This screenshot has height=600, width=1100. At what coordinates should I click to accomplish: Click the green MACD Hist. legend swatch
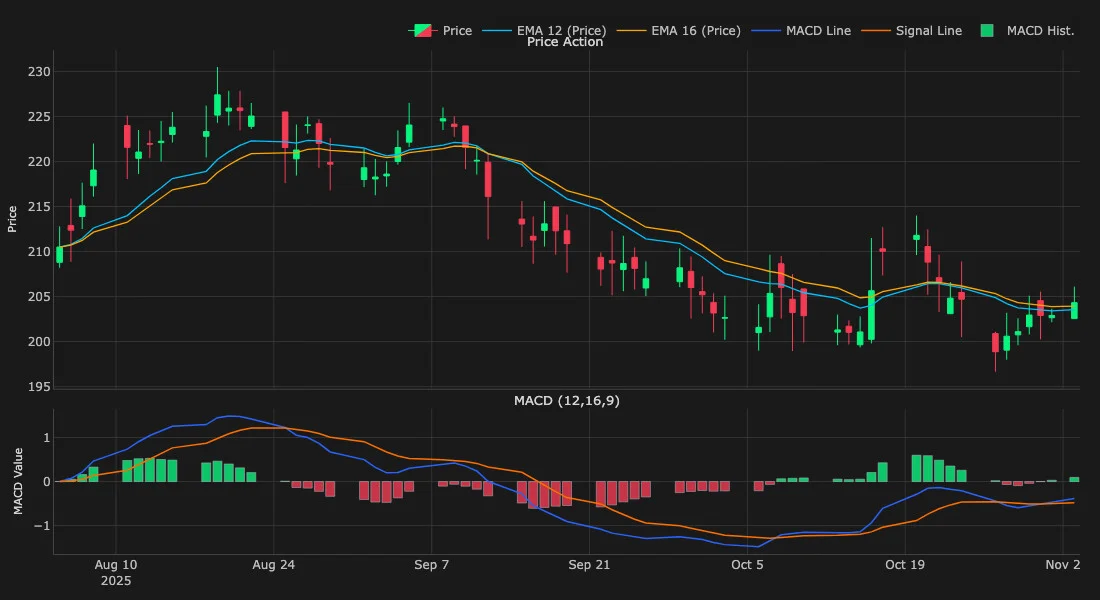click(x=987, y=31)
